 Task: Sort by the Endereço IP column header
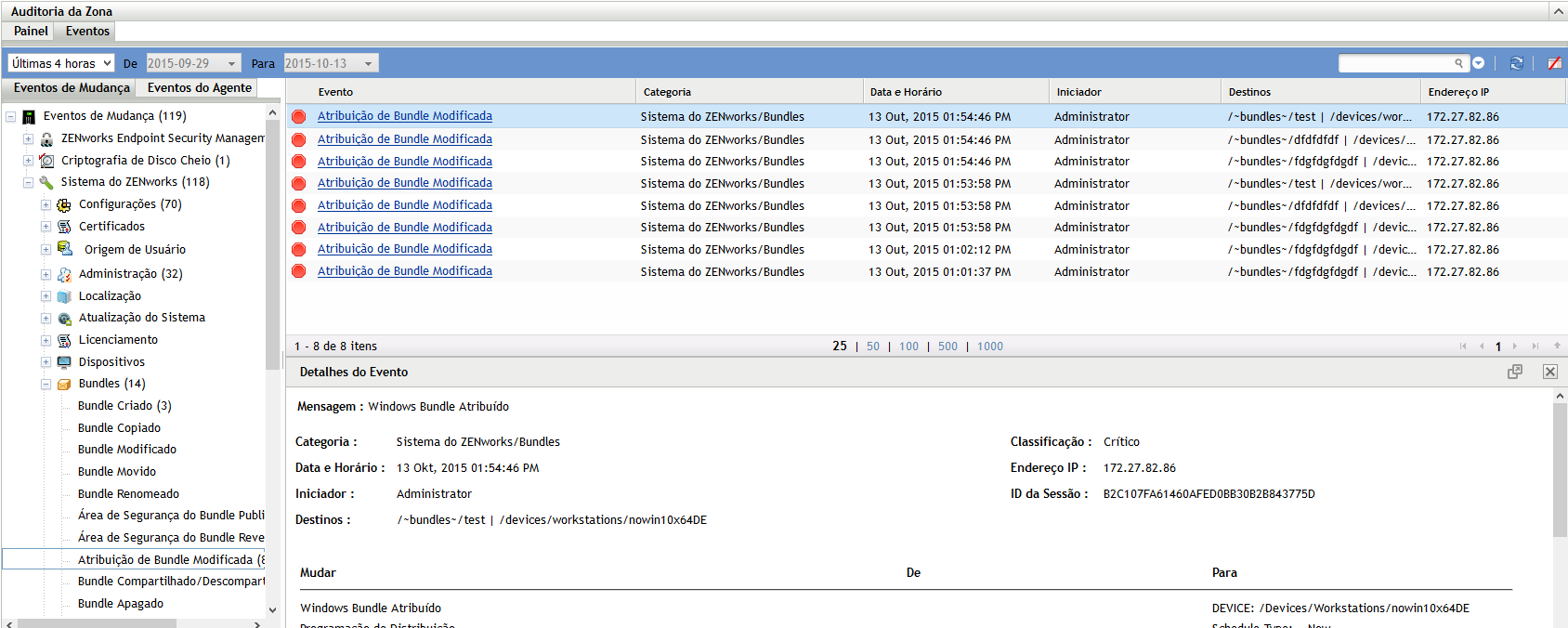pyautogui.click(x=1458, y=92)
